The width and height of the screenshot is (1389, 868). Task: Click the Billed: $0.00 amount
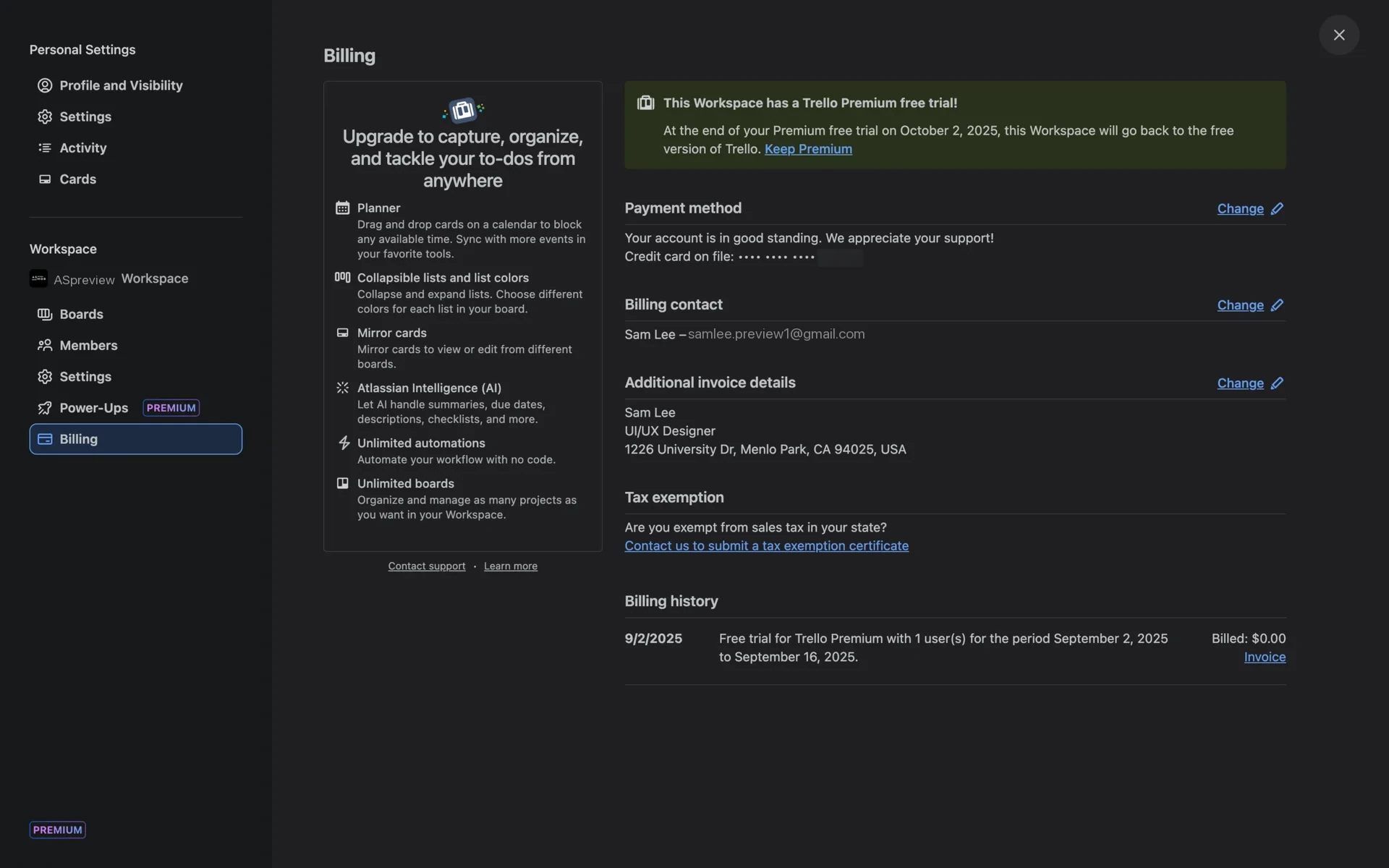tap(1249, 639)
